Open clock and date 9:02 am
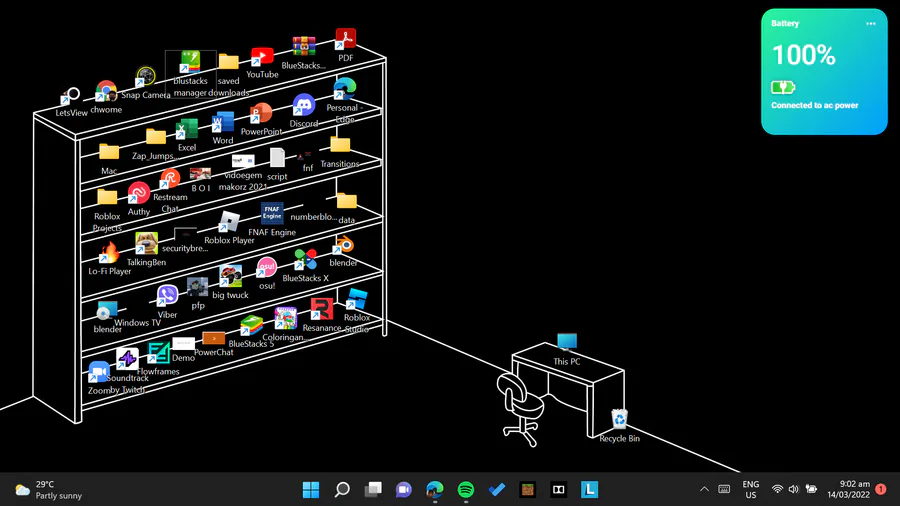The width and height of the screenshot is (900, 506). coord(848,489)
